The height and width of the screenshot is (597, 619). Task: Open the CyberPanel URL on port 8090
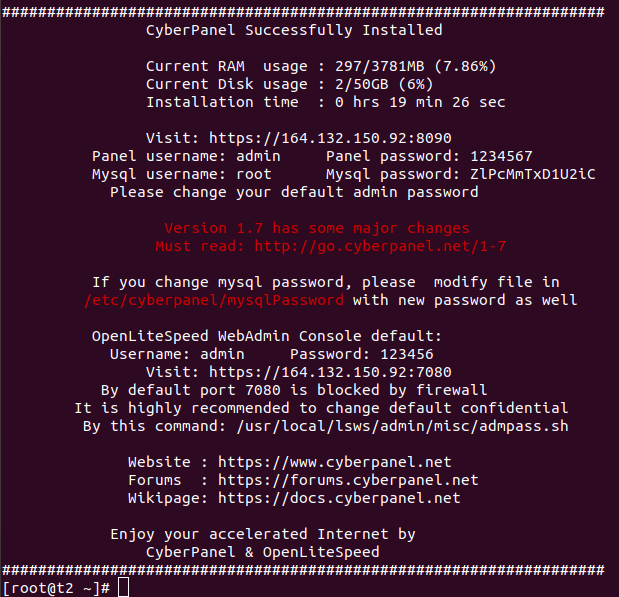(339, 138)
